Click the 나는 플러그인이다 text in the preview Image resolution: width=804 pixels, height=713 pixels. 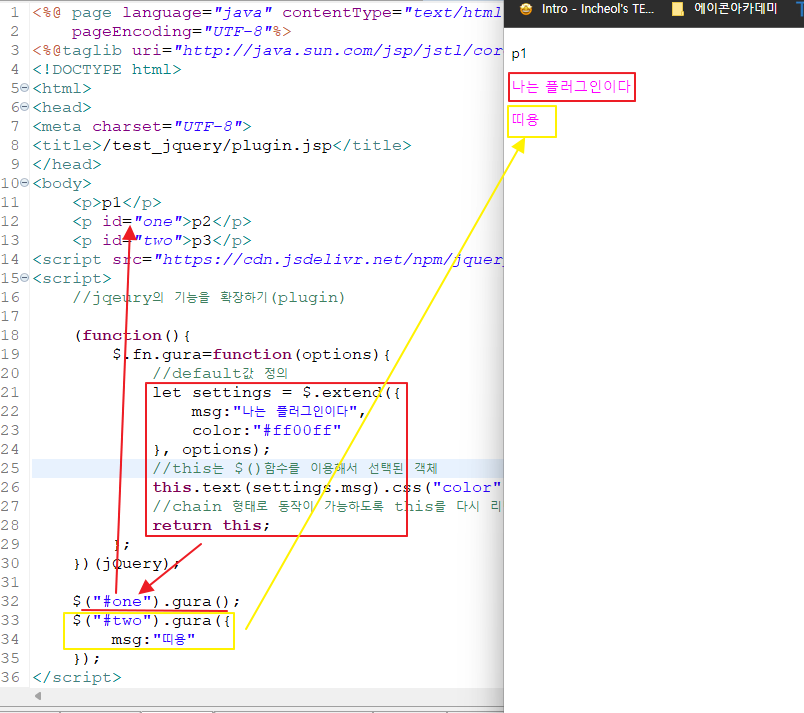click(x=570, y=87)
